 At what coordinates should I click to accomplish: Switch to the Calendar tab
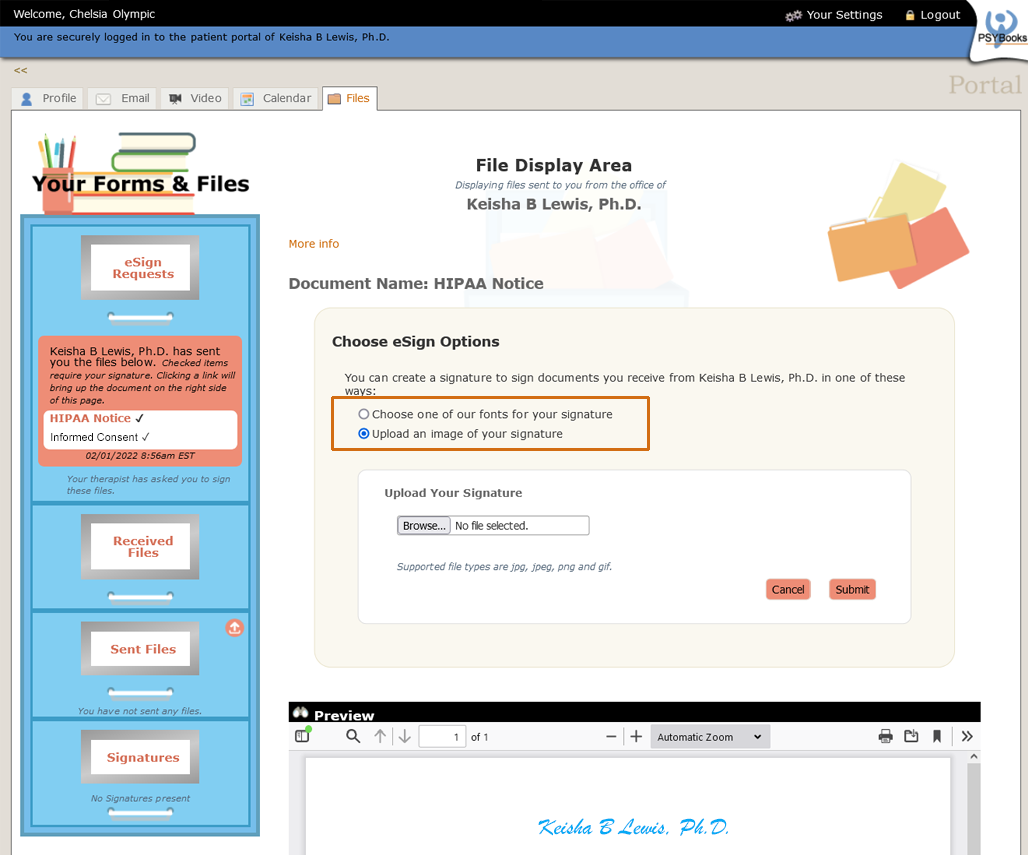click(x=275, y=98)
